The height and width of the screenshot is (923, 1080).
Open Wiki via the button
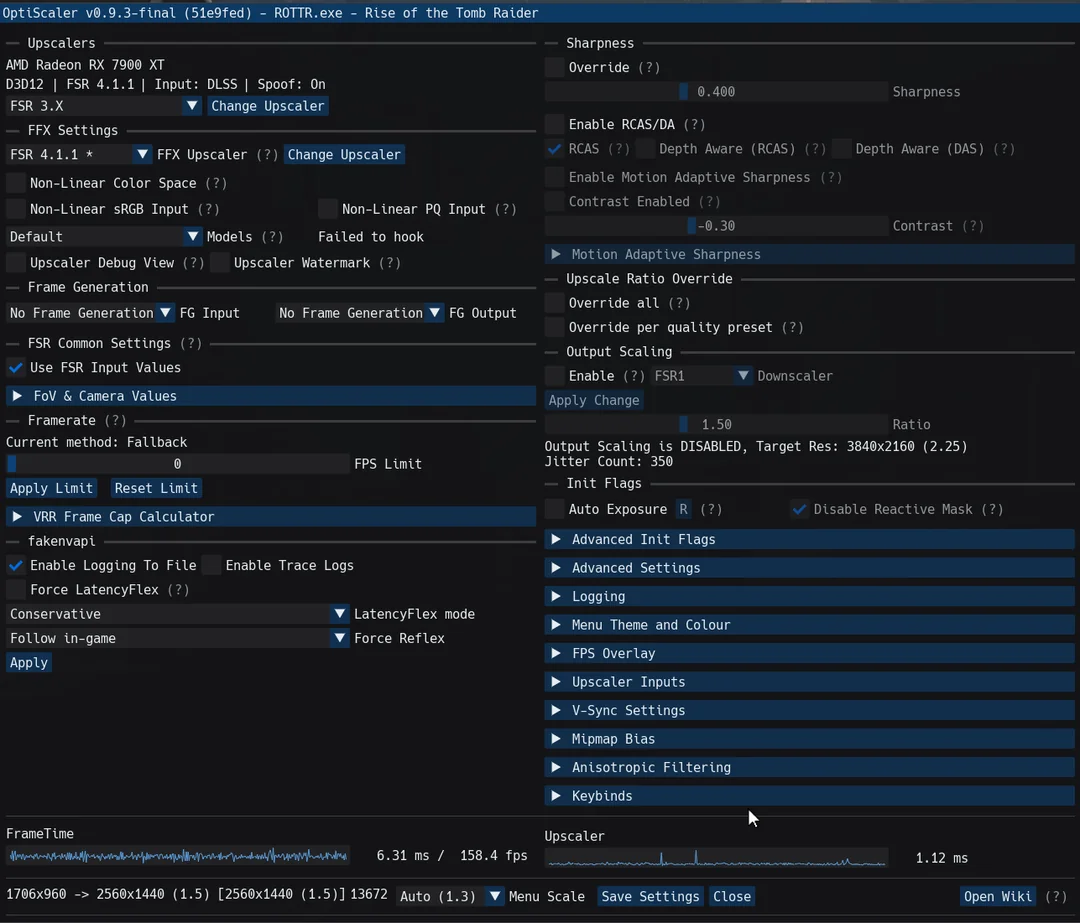point(998,896)
